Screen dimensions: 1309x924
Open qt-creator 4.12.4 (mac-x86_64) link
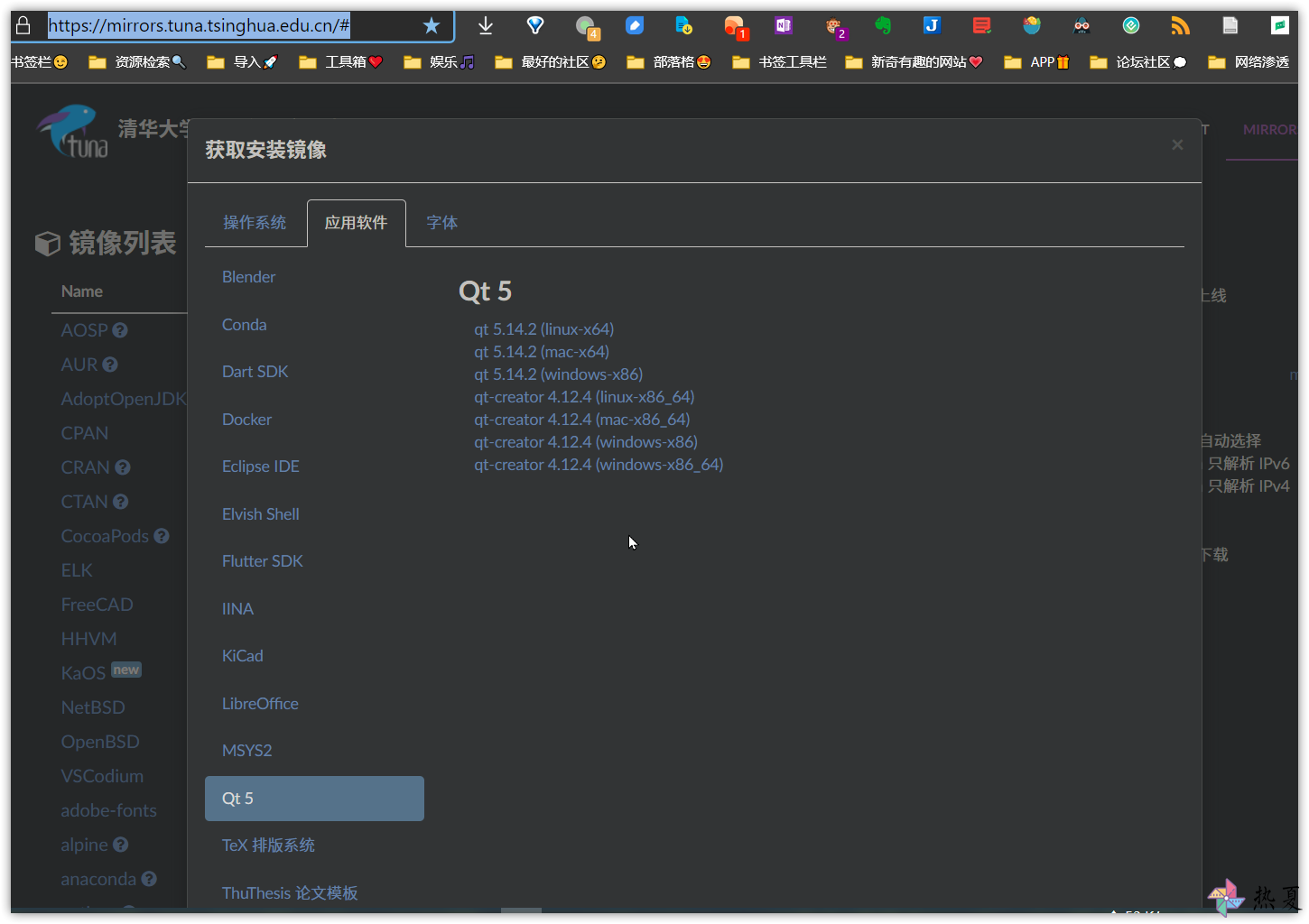click(x=582, y=420)
